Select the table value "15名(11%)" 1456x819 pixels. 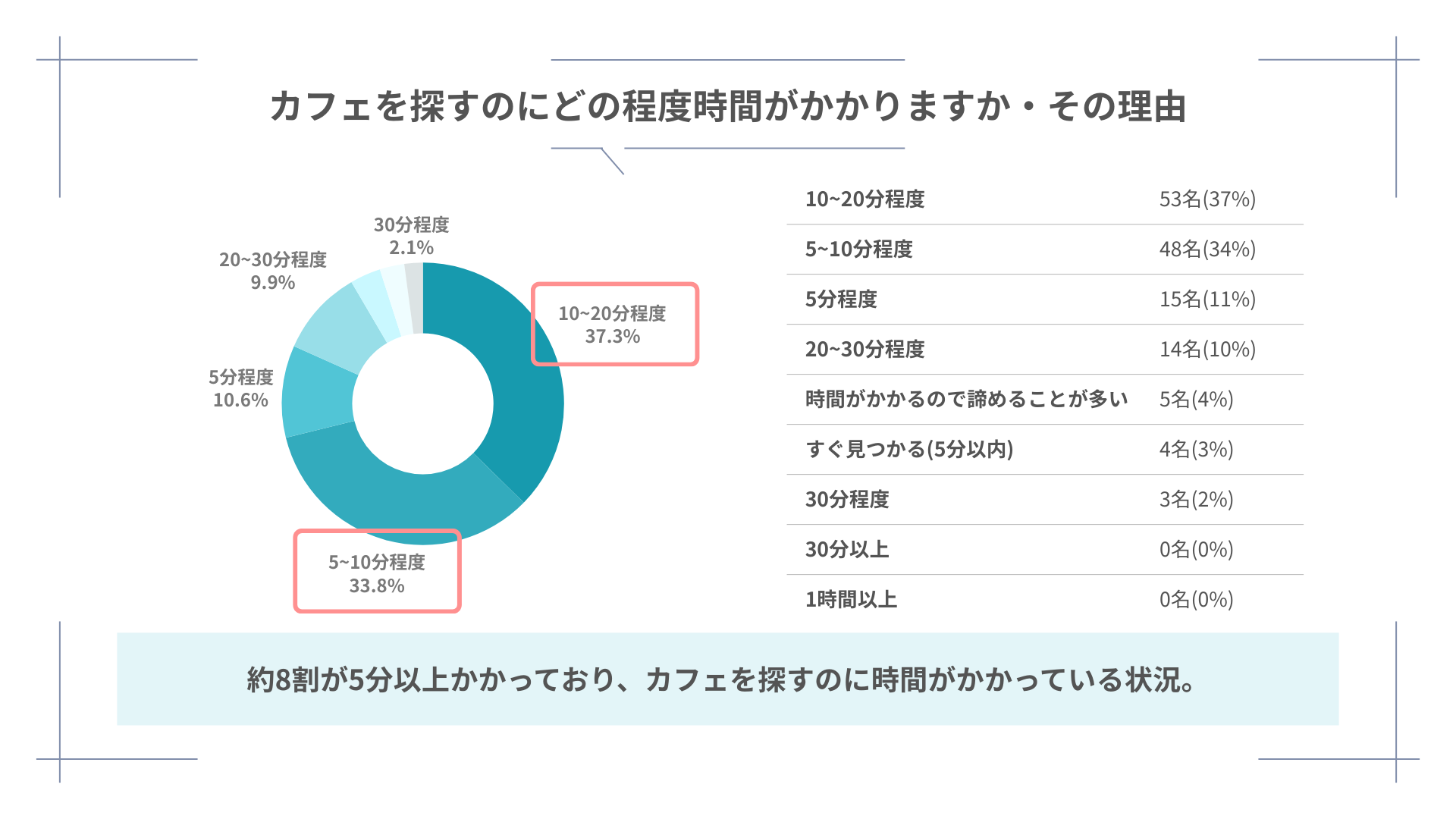pyautogui.click(x=1207, y=300)
